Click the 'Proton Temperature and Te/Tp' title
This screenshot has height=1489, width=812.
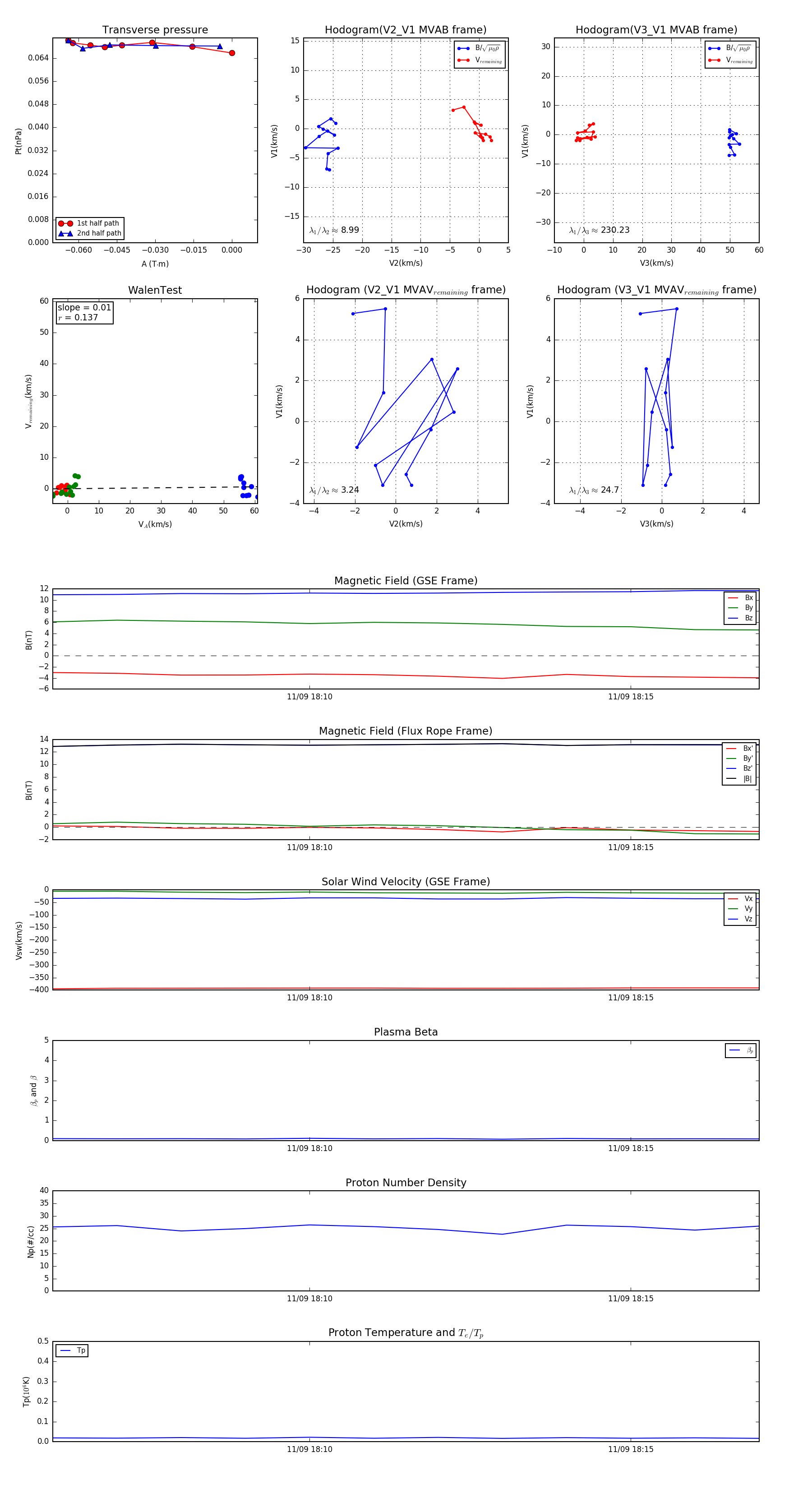tap(406, 1333)
